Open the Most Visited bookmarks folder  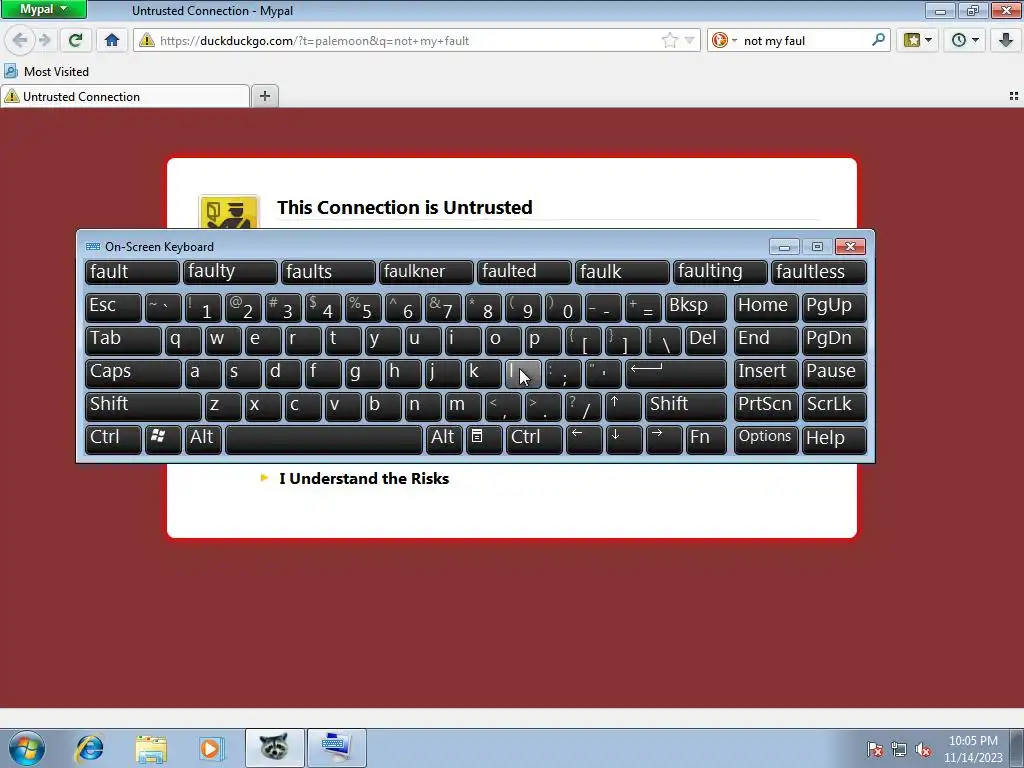click(x=46, y=71)
